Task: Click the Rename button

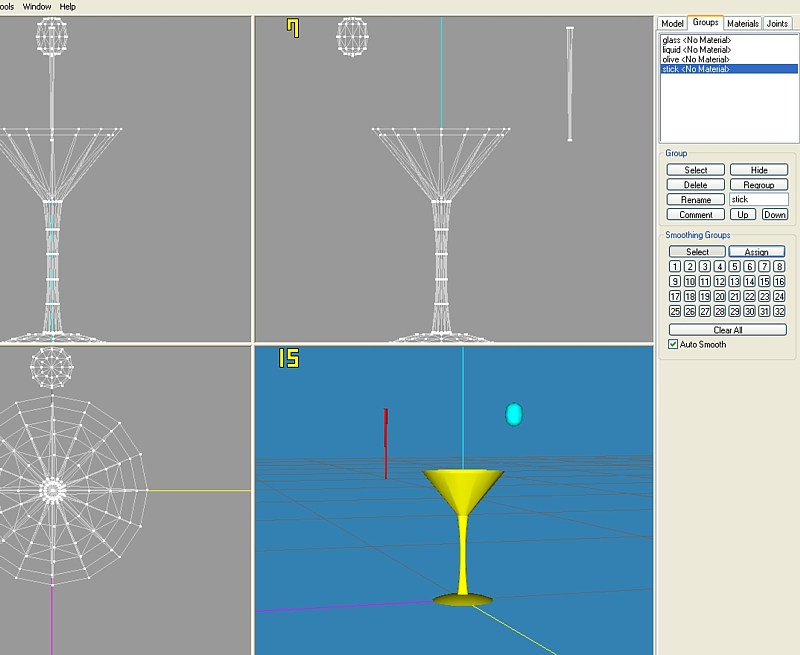Action: point(696,200)
